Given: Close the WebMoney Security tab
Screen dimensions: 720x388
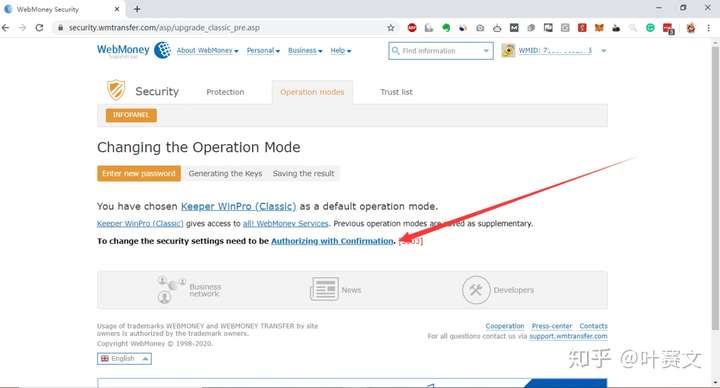Looking at the screenshot, I should tap(117, 9).
